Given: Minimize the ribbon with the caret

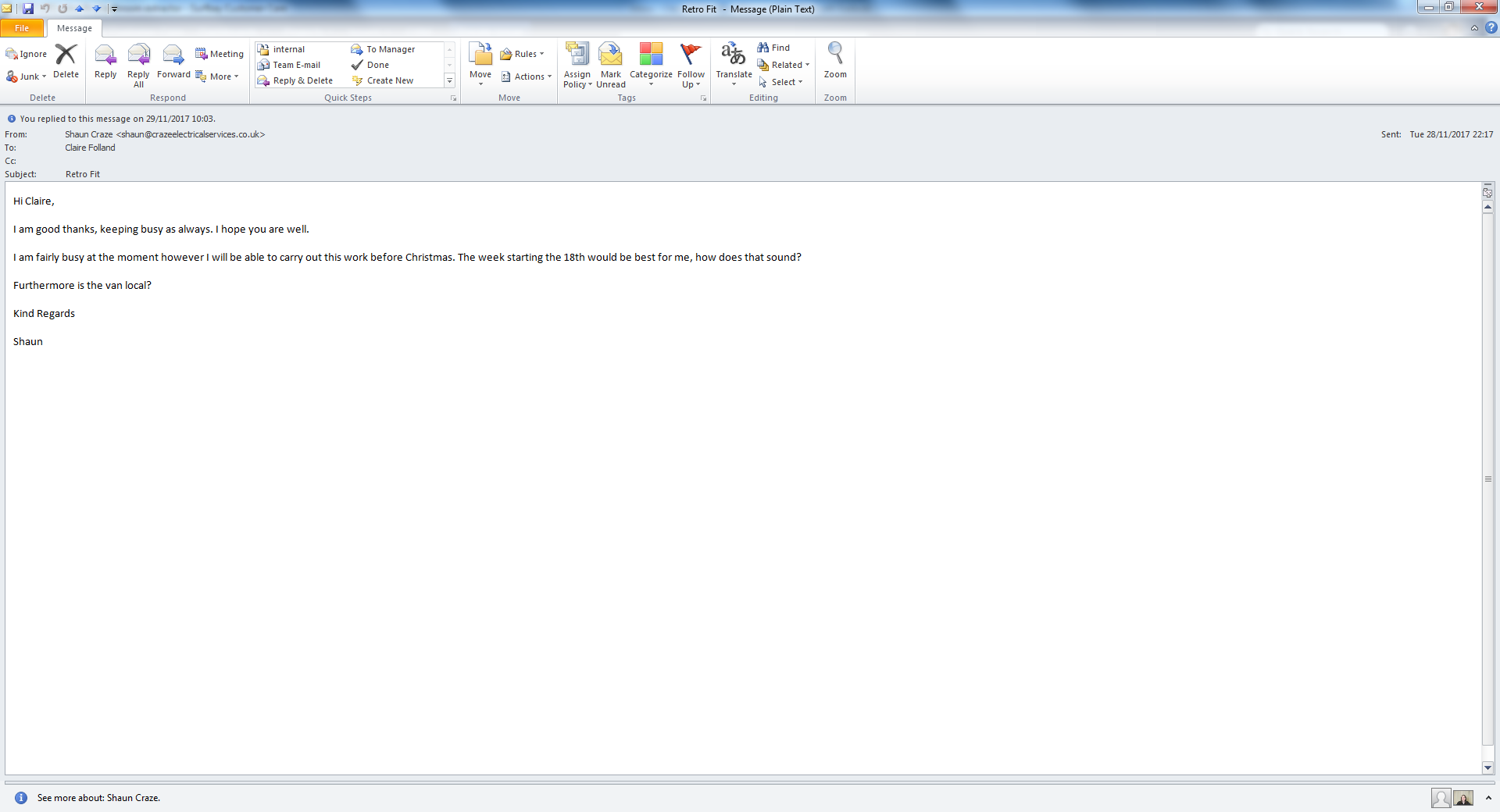Looking at the screenshot, I should tap(1474, 28).
